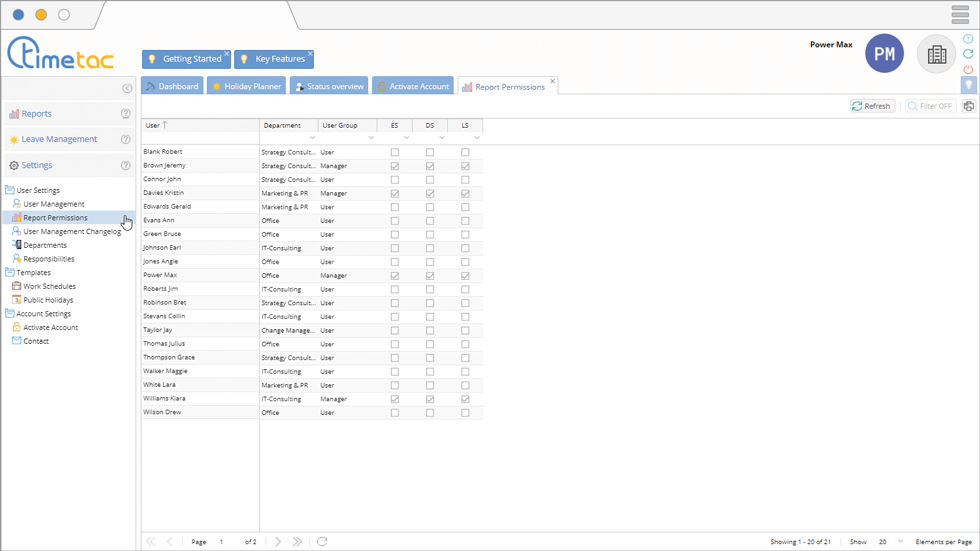Collapse the Templates folder
This screenshot has width=980, height=551.
[9, 272]
